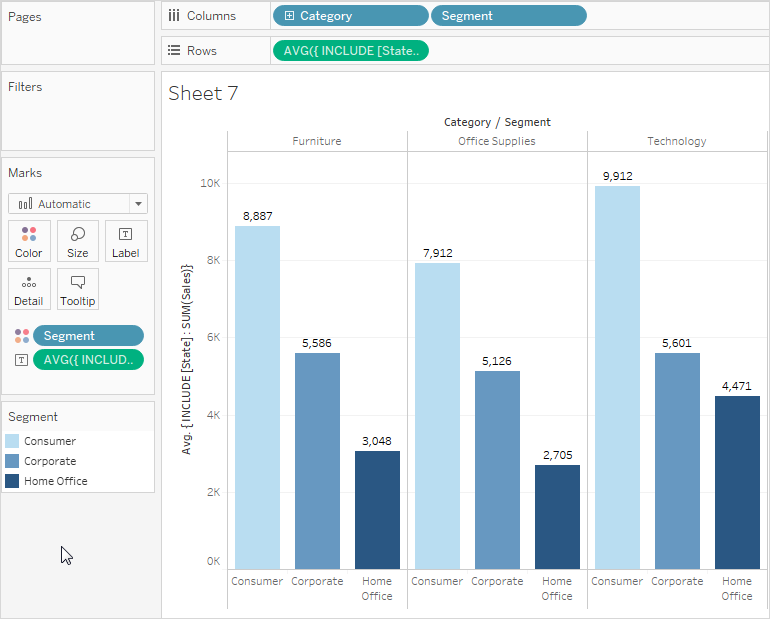Click the Columns shelf icon
Image resolution: width=770 pixels, height=619 pixels.
174,16
